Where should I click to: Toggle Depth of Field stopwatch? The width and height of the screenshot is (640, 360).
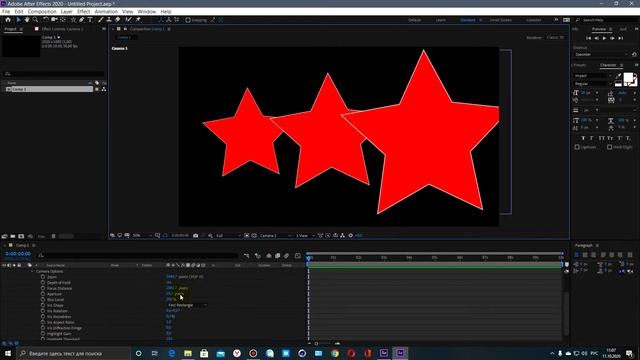[x=43, y=282]
